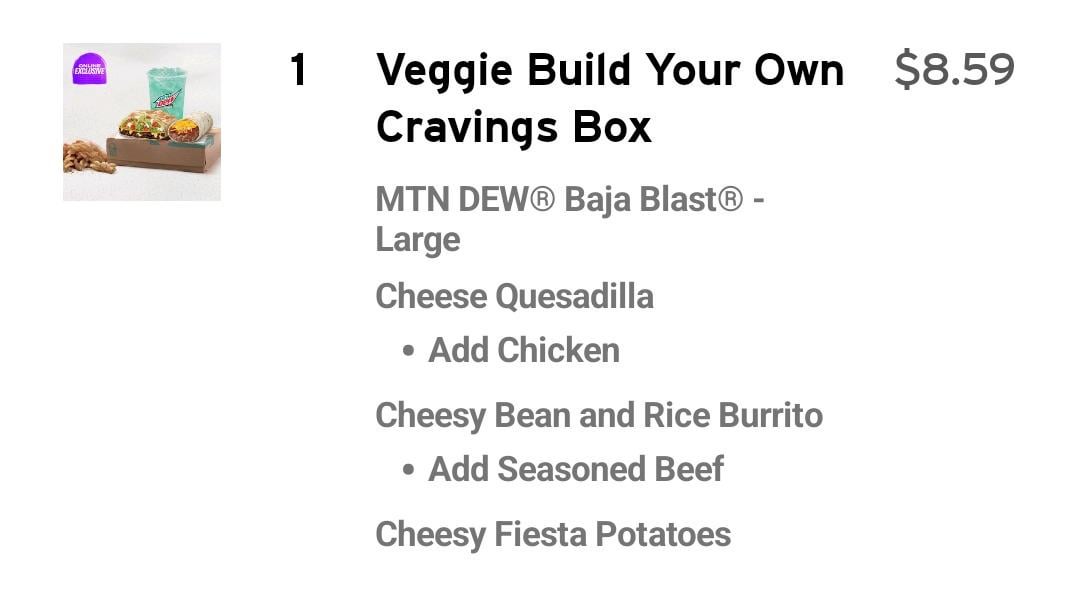Click the burrito in the product photo
Image resolution: width=1080 pixels, height=595 pixels.
coord(193,128)
